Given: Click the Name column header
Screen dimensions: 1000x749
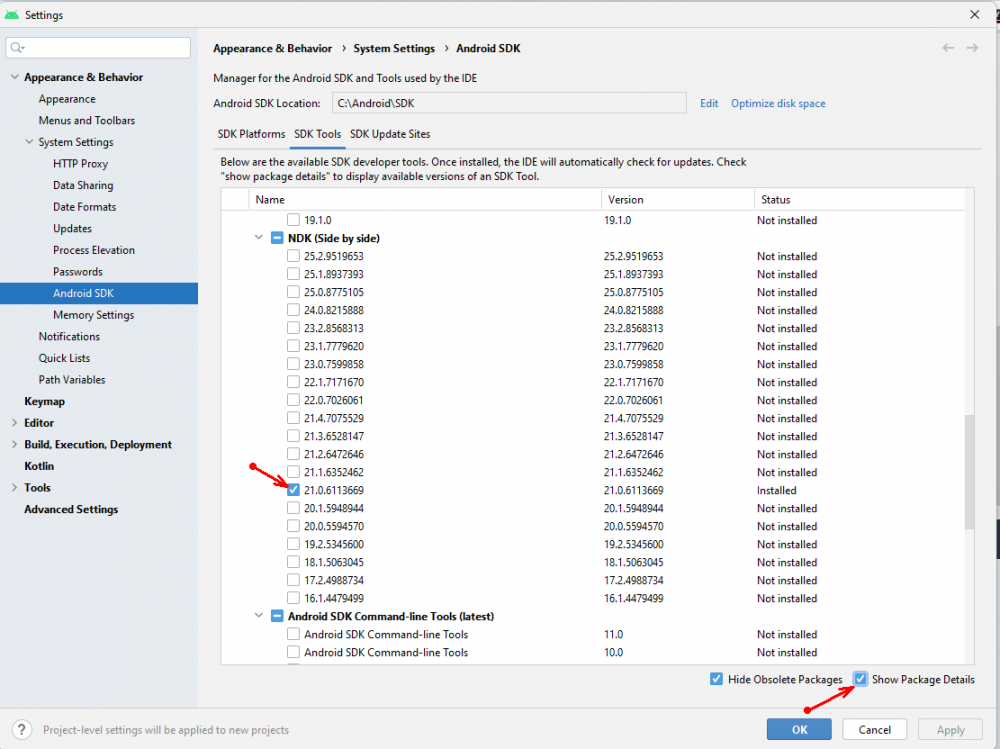Looking at the screenshot, I should click(x=425, y=200).
